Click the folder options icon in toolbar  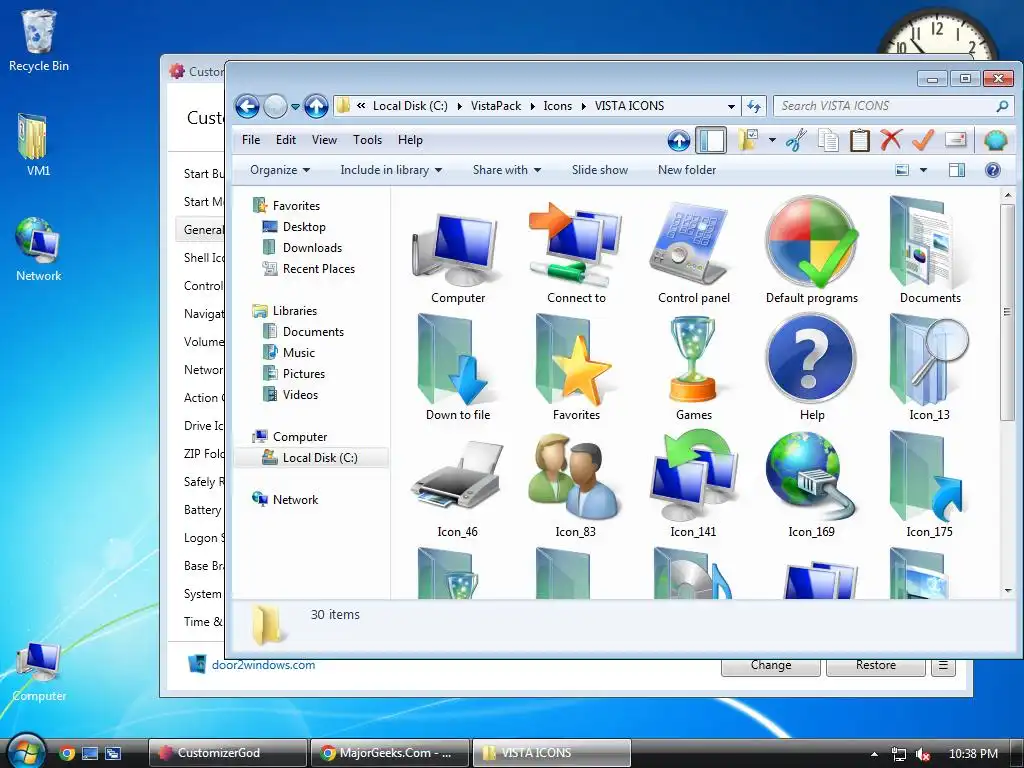(748, 139)
